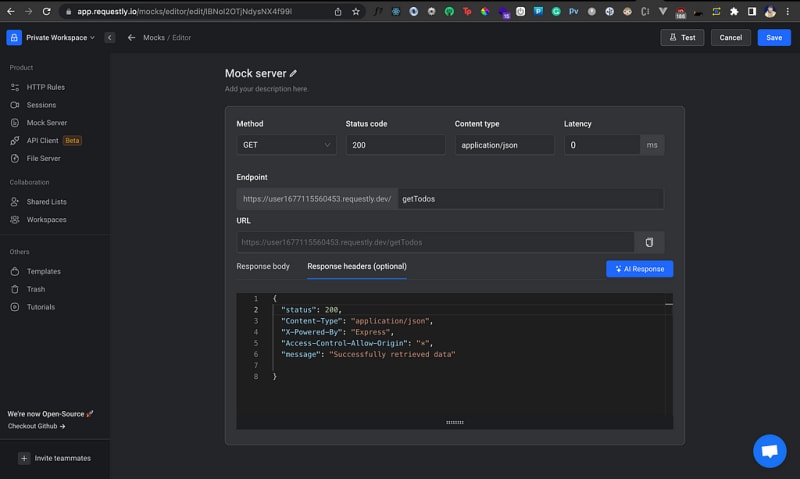
Task: Click Add your description here text
Action: tap(266, 89)
